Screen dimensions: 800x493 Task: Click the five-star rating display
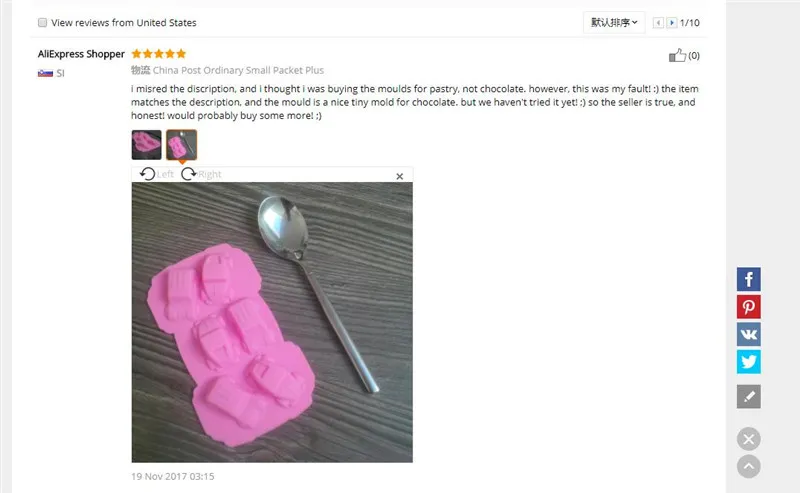click(x=159, y=54)
